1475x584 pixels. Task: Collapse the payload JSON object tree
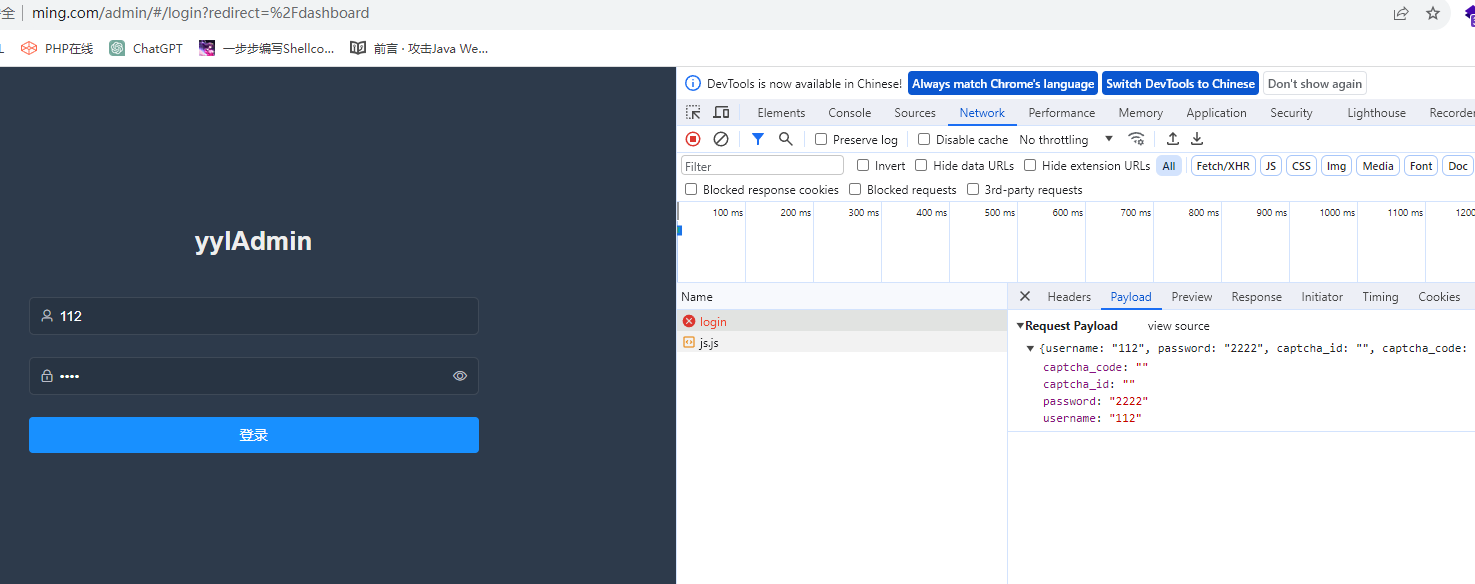coord(1031,349)
